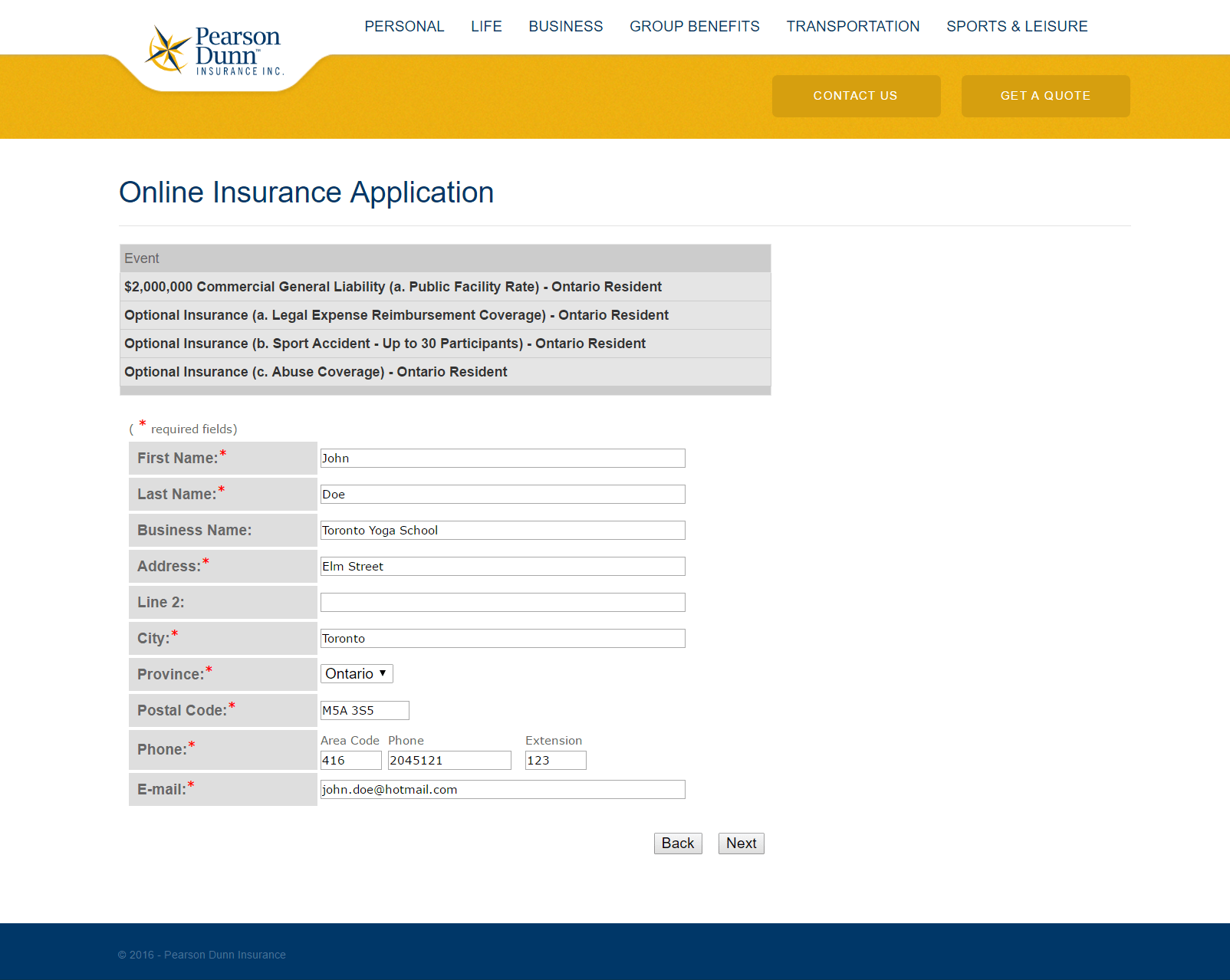This screenshot has width=1230, height=980.
Task: Open the GROUP BENEFITS menu
Action: 695,26
